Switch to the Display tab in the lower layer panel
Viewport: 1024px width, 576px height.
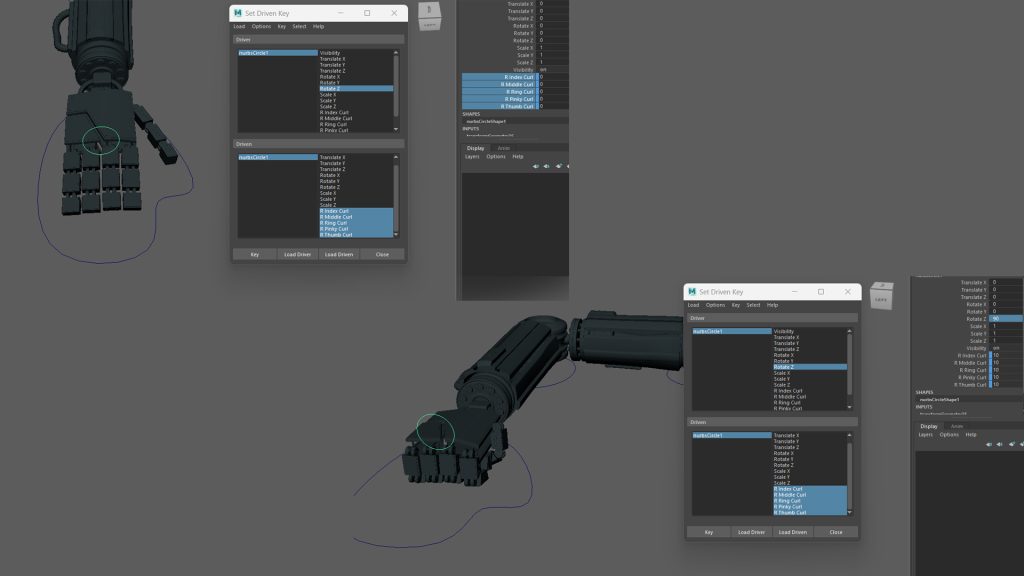[x=929, y=426]
